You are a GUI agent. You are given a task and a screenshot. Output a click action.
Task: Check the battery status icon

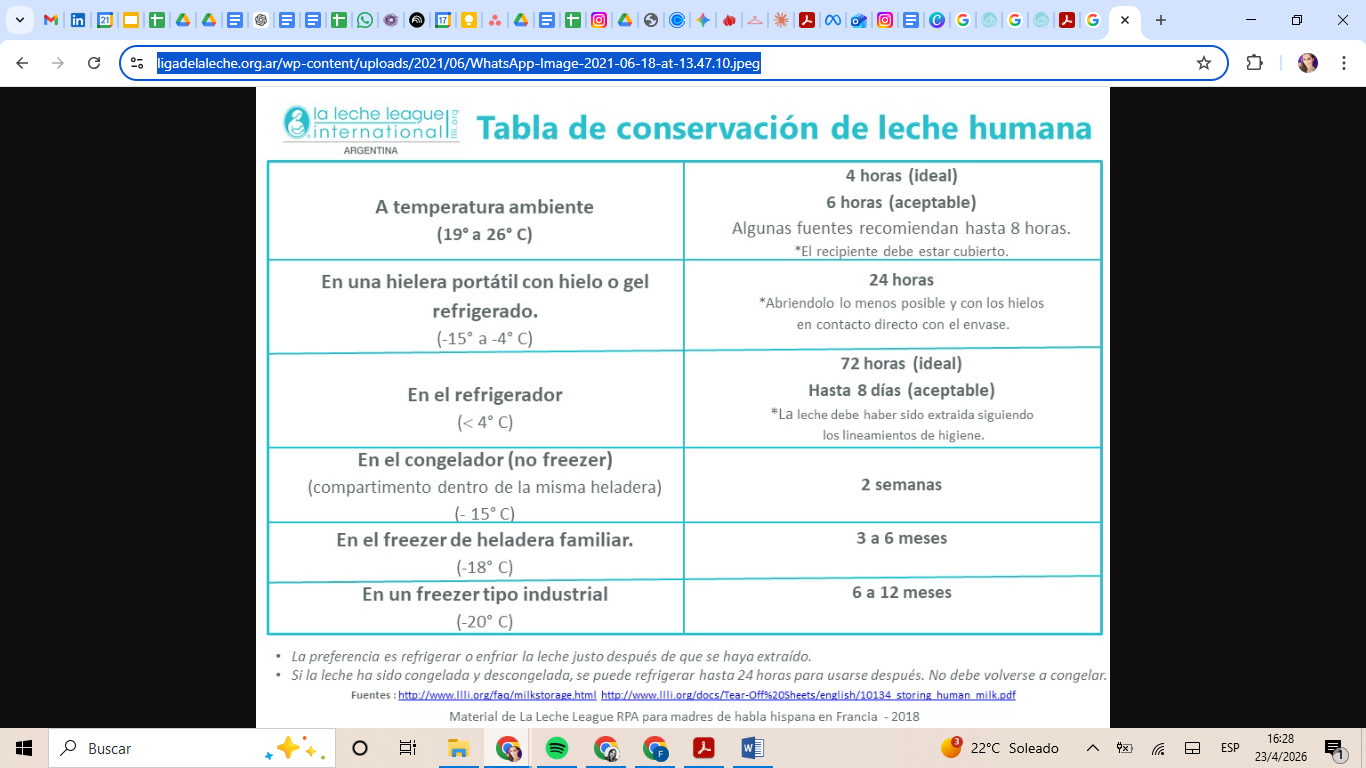(x=1125, y=748)
